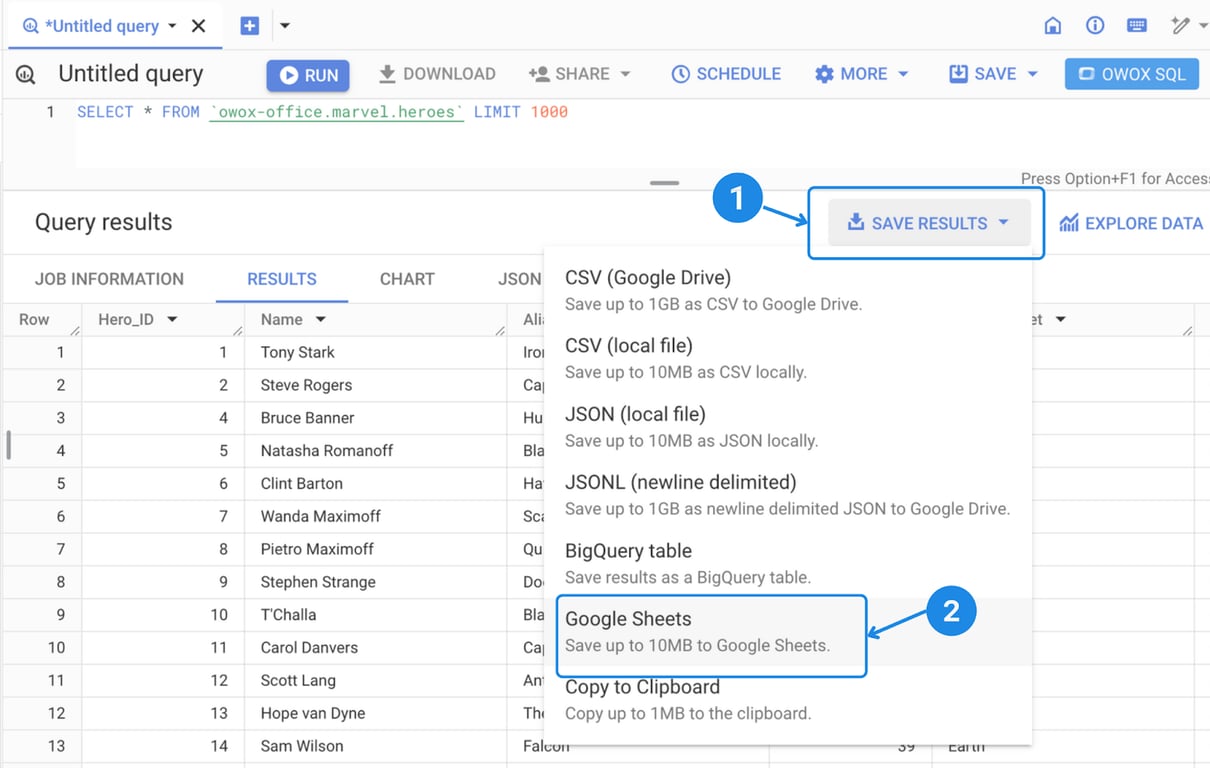
Task: Click the Clint Barton cell
Action: coord(375,483)
